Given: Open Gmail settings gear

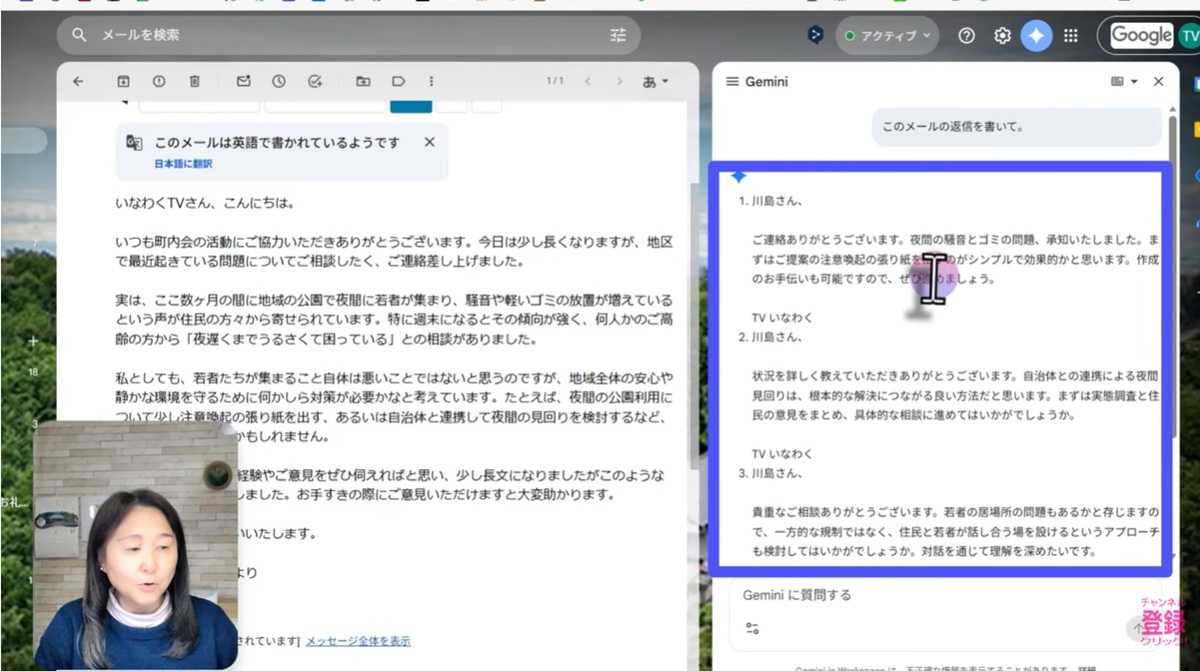Looking at the screenshot, I should tap(1002, 35).
